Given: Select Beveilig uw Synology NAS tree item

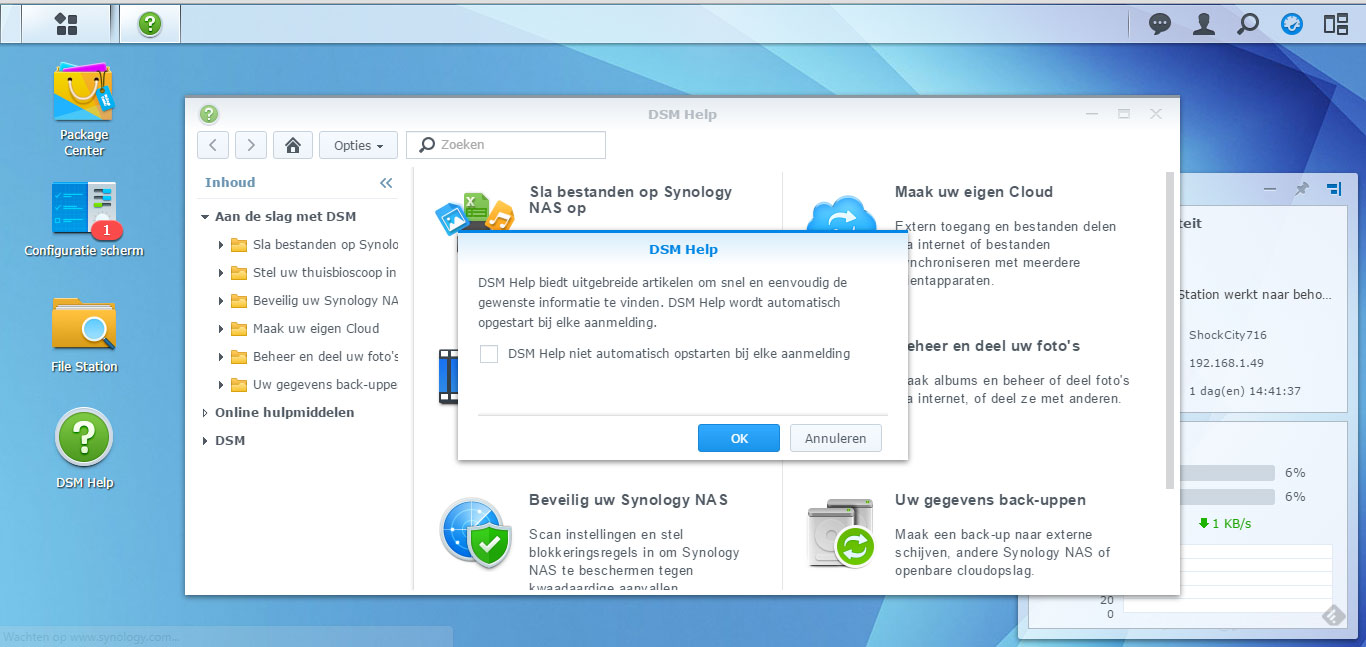Looking at the screenshot, I should coord(325,301).
